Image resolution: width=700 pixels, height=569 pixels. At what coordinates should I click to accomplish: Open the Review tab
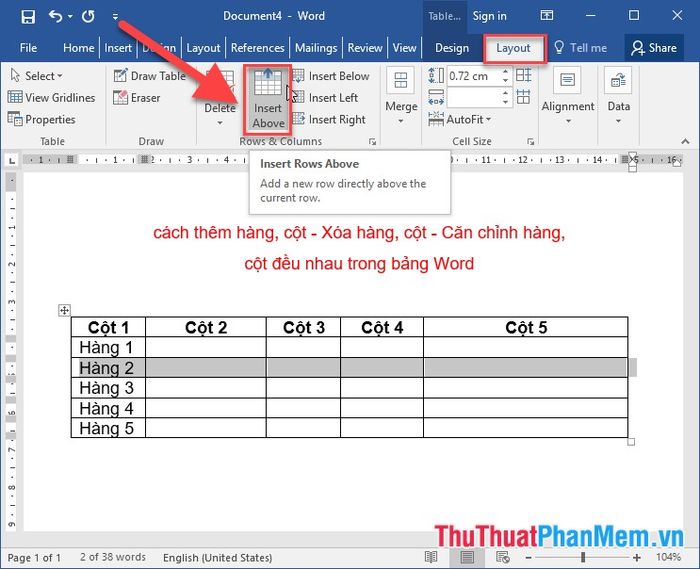tap(365, 48)
